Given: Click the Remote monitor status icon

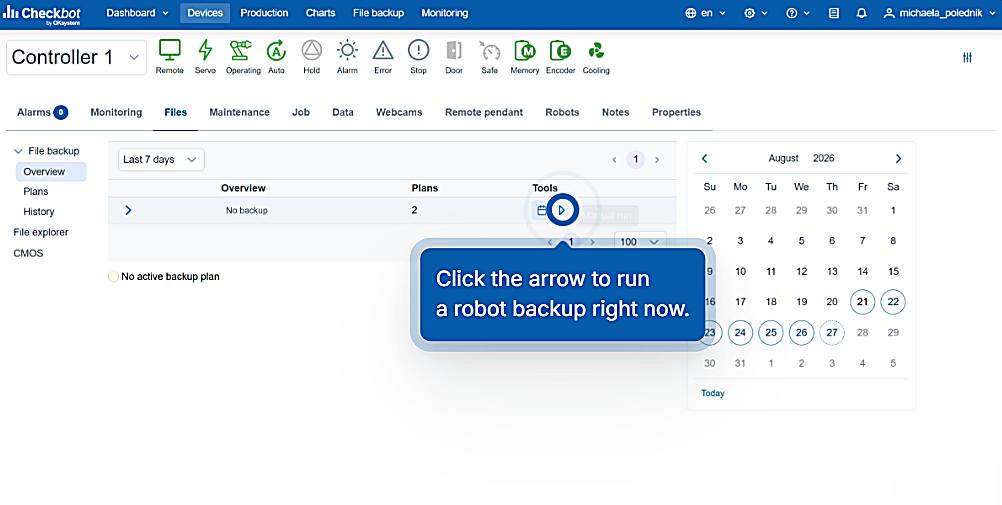Looking at the screenshot, I should tap(169, 50).
